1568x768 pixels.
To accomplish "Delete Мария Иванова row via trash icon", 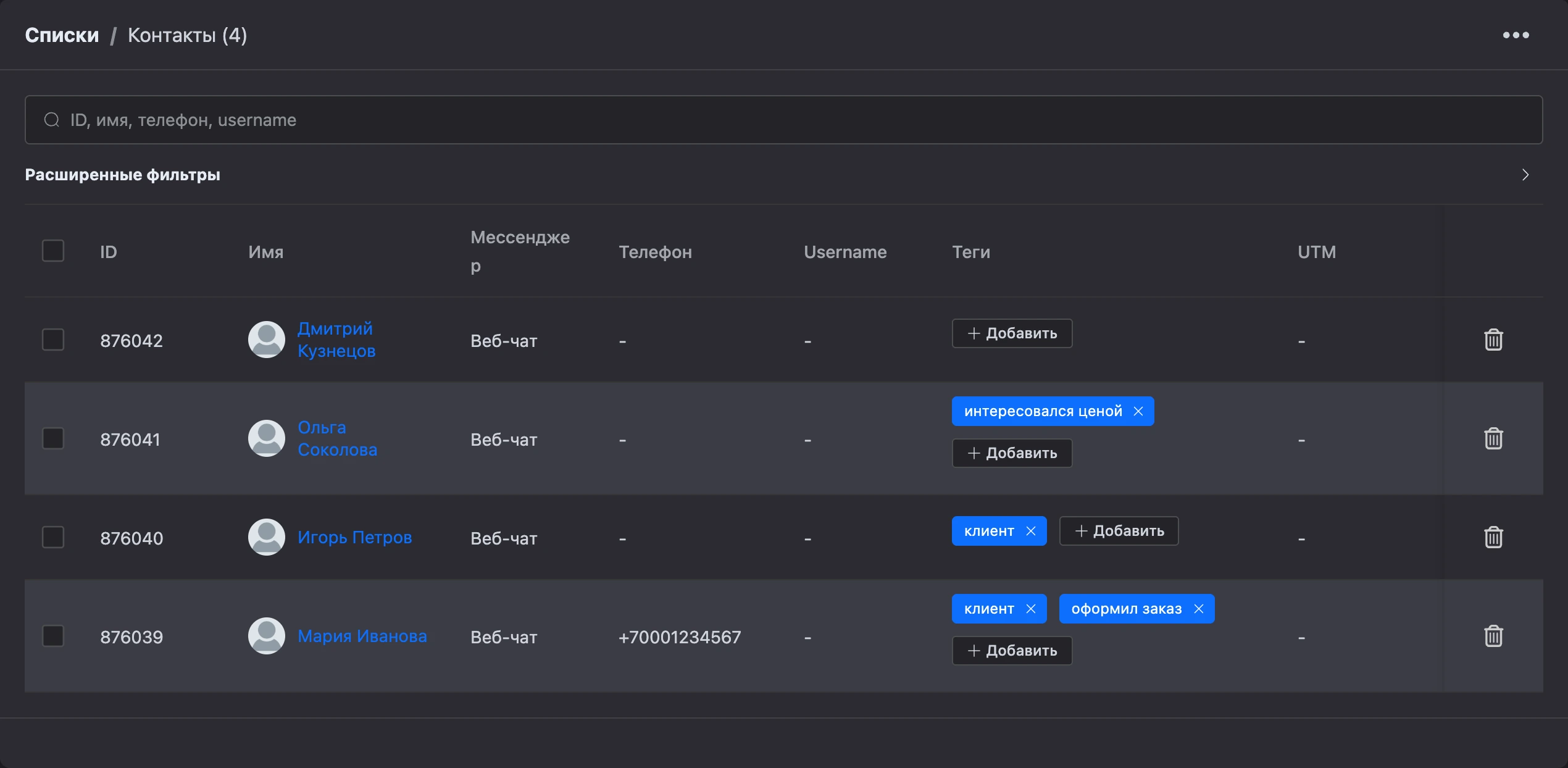I will (x=1493, y=636).
